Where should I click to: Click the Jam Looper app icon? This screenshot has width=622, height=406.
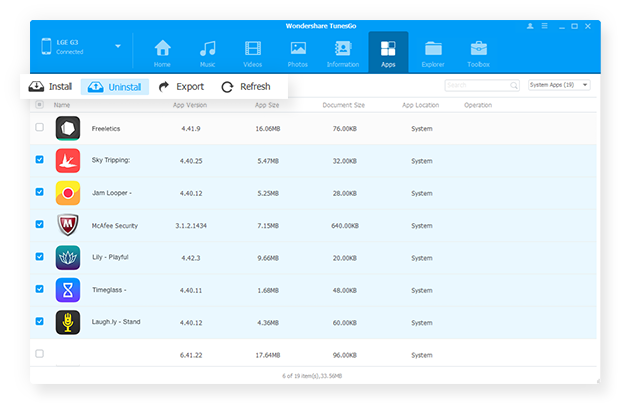(68, 193)
